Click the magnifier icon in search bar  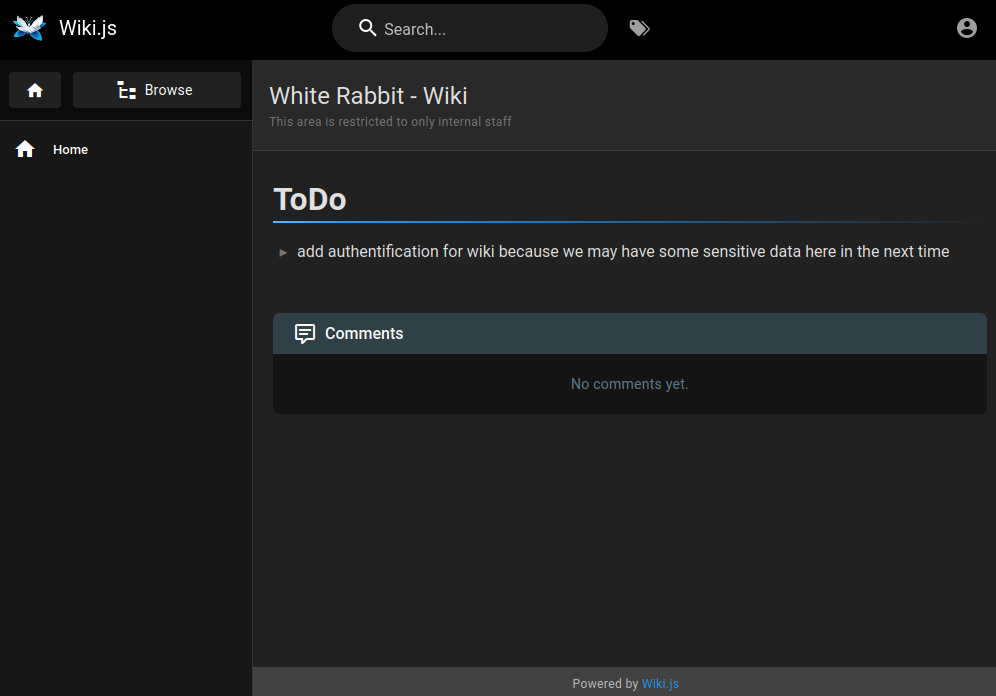[368, 28]
